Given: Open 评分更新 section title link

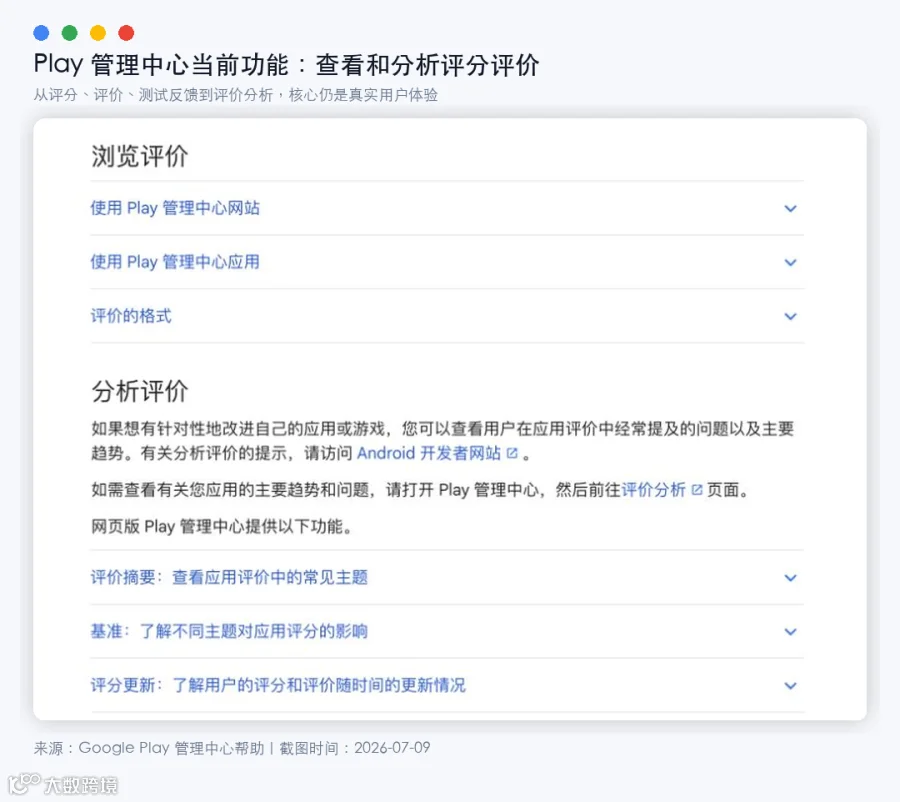Looking at the screenshot, I should click(x=278, y=685).
